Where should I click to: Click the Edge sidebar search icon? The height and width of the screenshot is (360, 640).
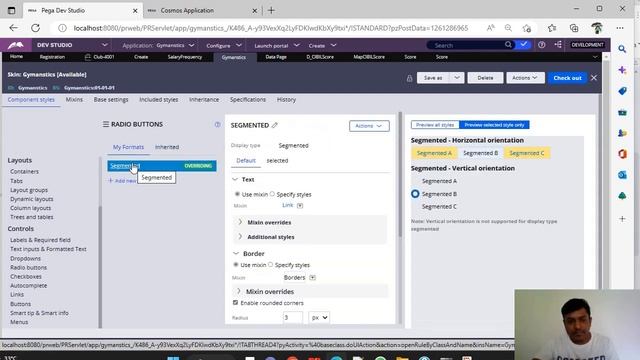click(x=622, y=49)
